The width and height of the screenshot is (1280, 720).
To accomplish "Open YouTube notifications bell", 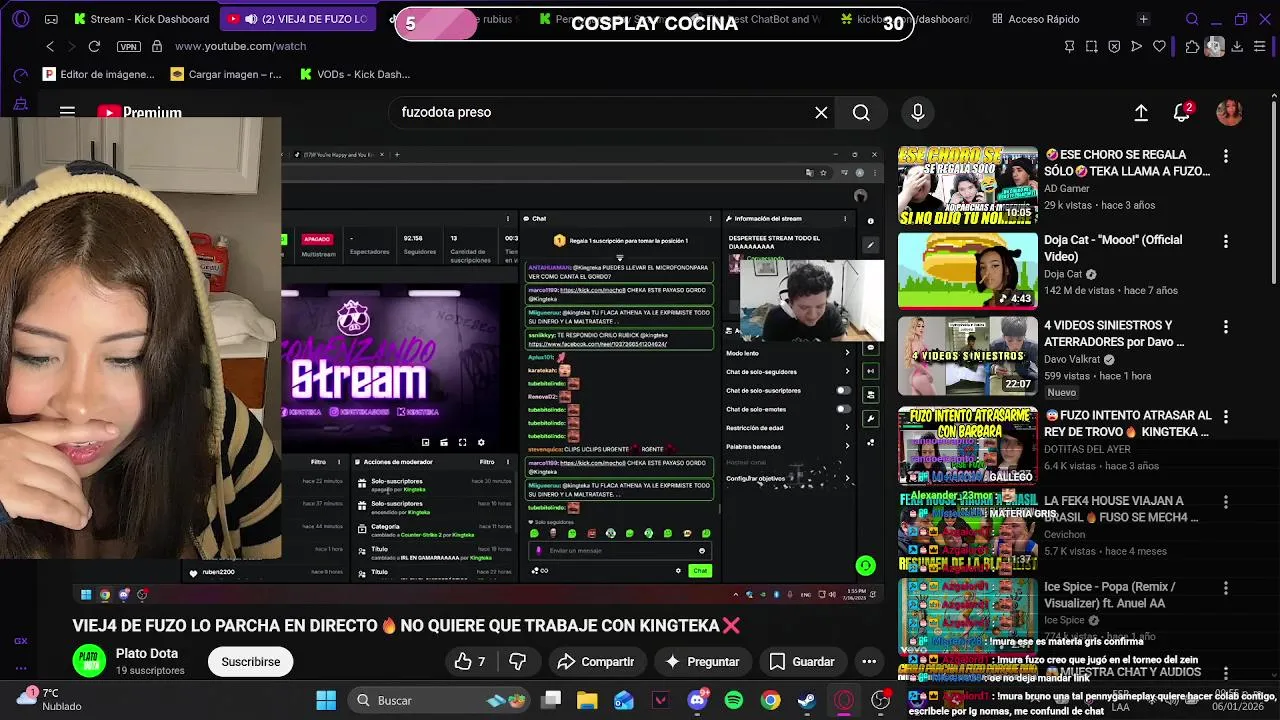I will (x=1182, y=113).
